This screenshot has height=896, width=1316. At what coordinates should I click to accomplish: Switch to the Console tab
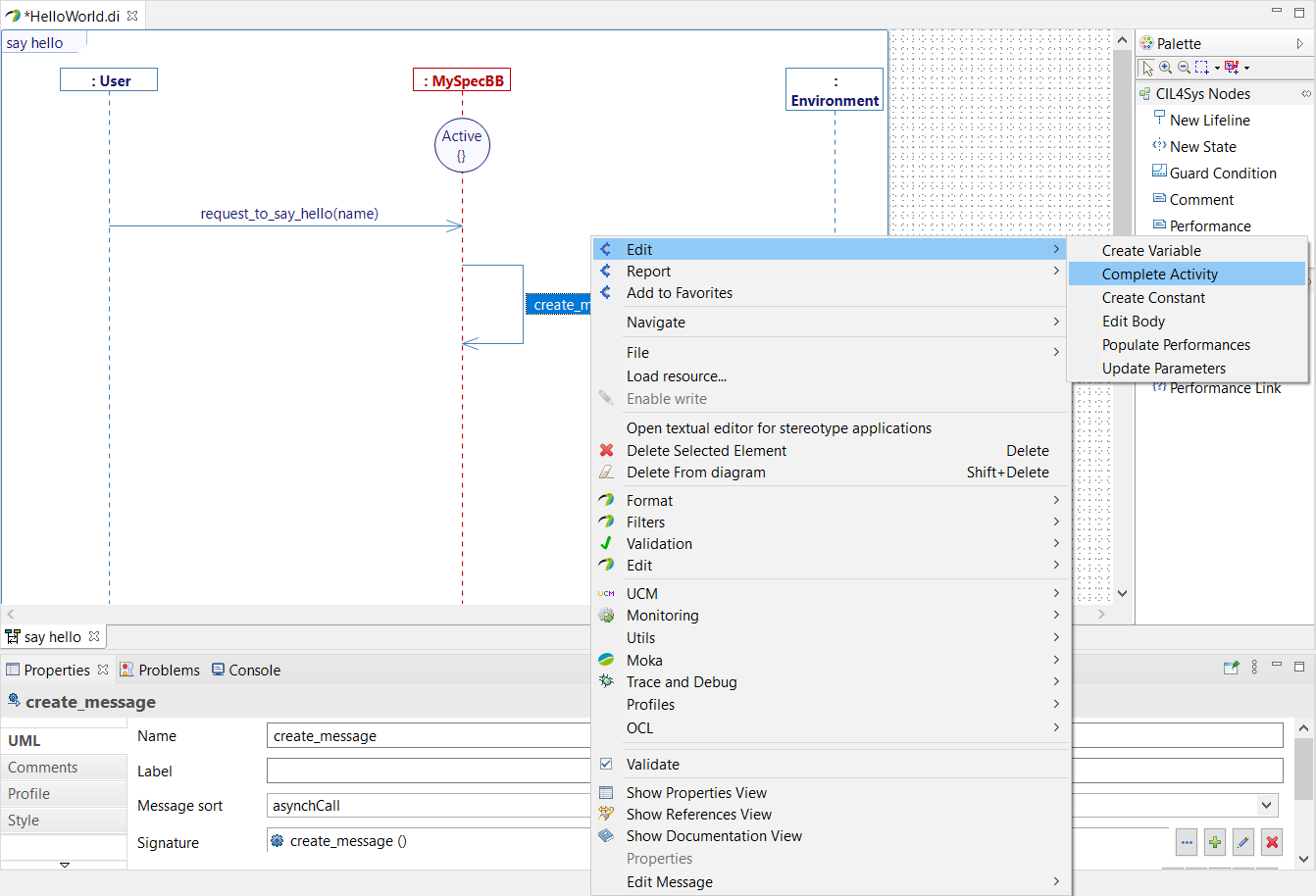point(246,670)
